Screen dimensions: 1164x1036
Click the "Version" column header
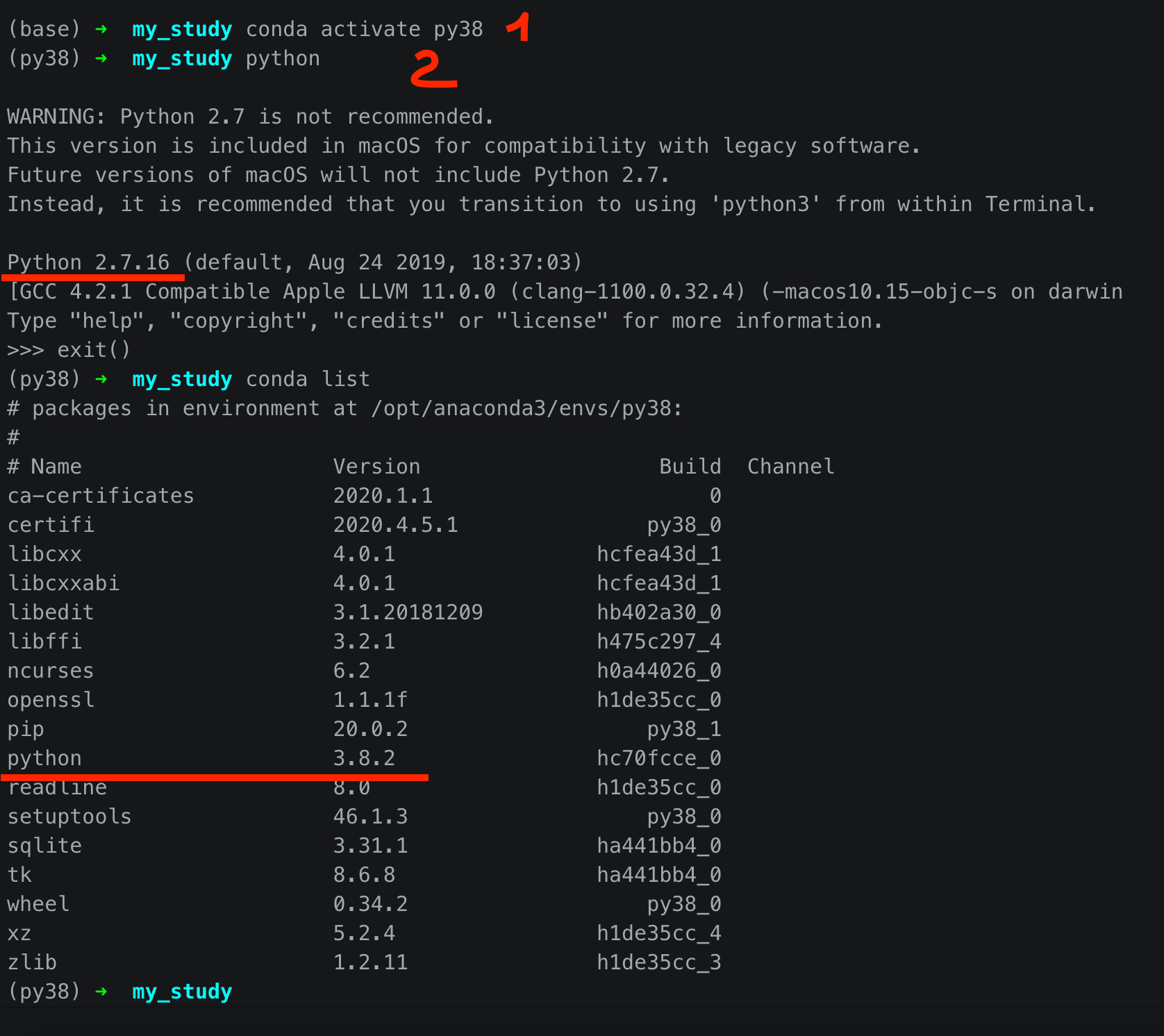tap(376, 467)
